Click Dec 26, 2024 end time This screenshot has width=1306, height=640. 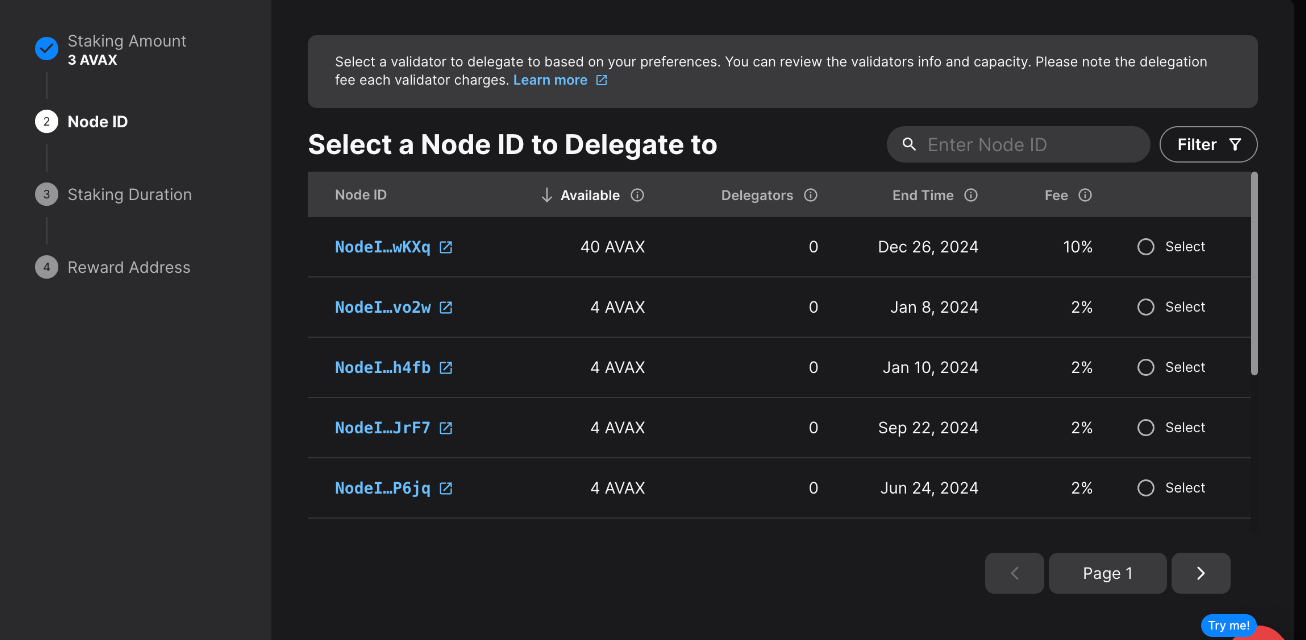[x=928, y=247]
